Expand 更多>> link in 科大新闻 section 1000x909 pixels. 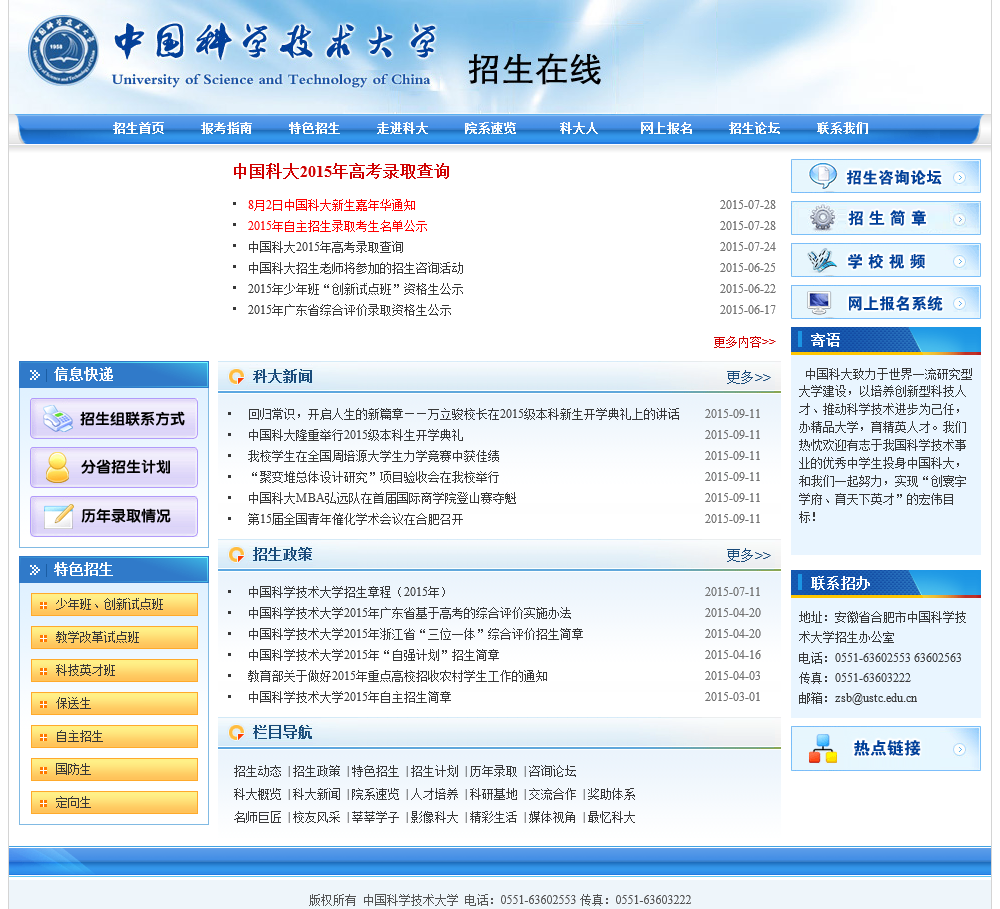click(x=749, y=377)
